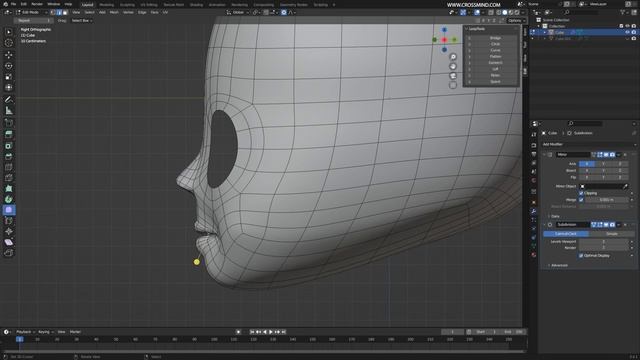Viewport: 640px width, 360px height.
Task: Open the Global orientation dropdown
Action: pyautogui.click(x=238, y=13)
